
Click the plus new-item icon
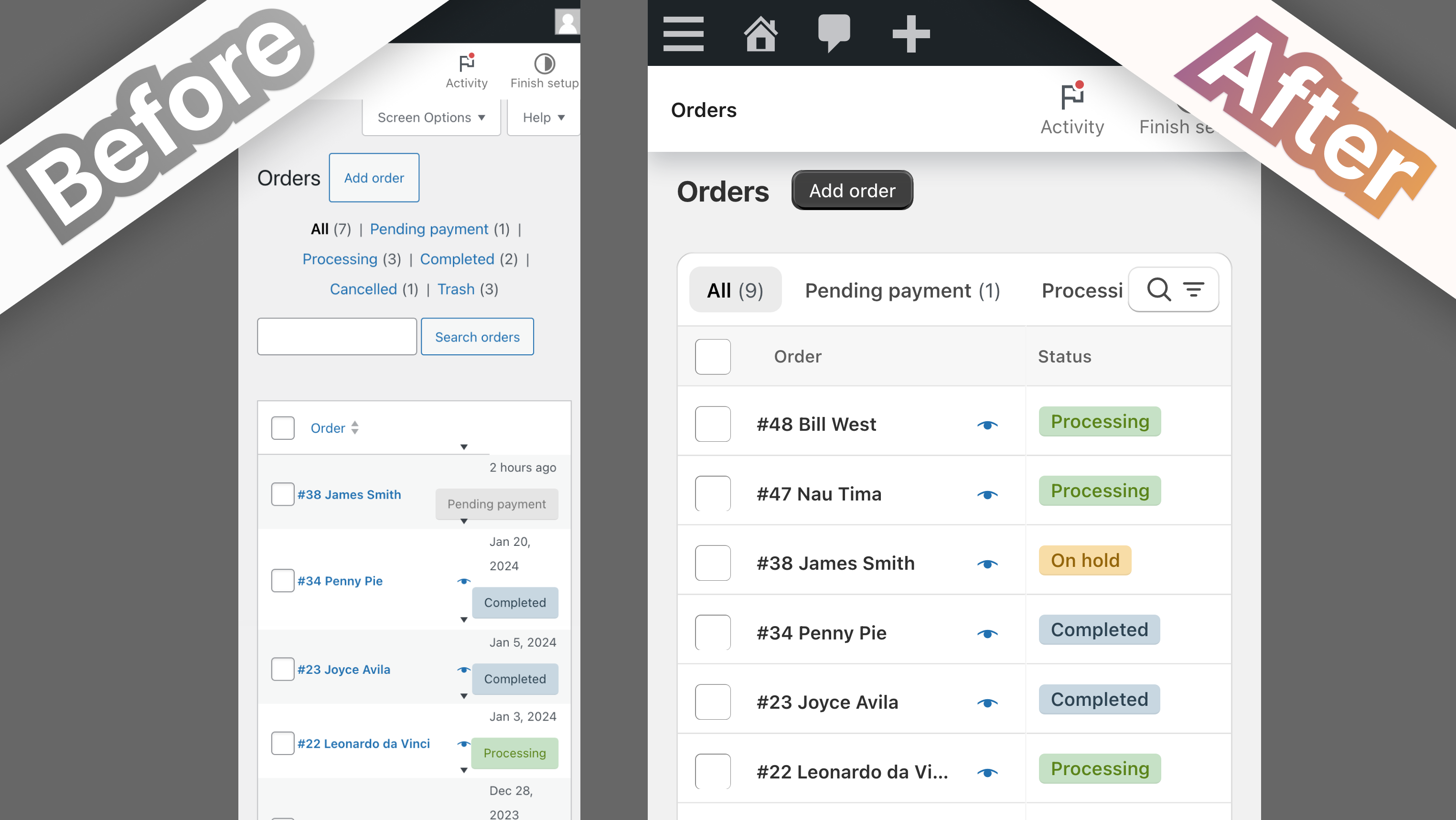910,34
